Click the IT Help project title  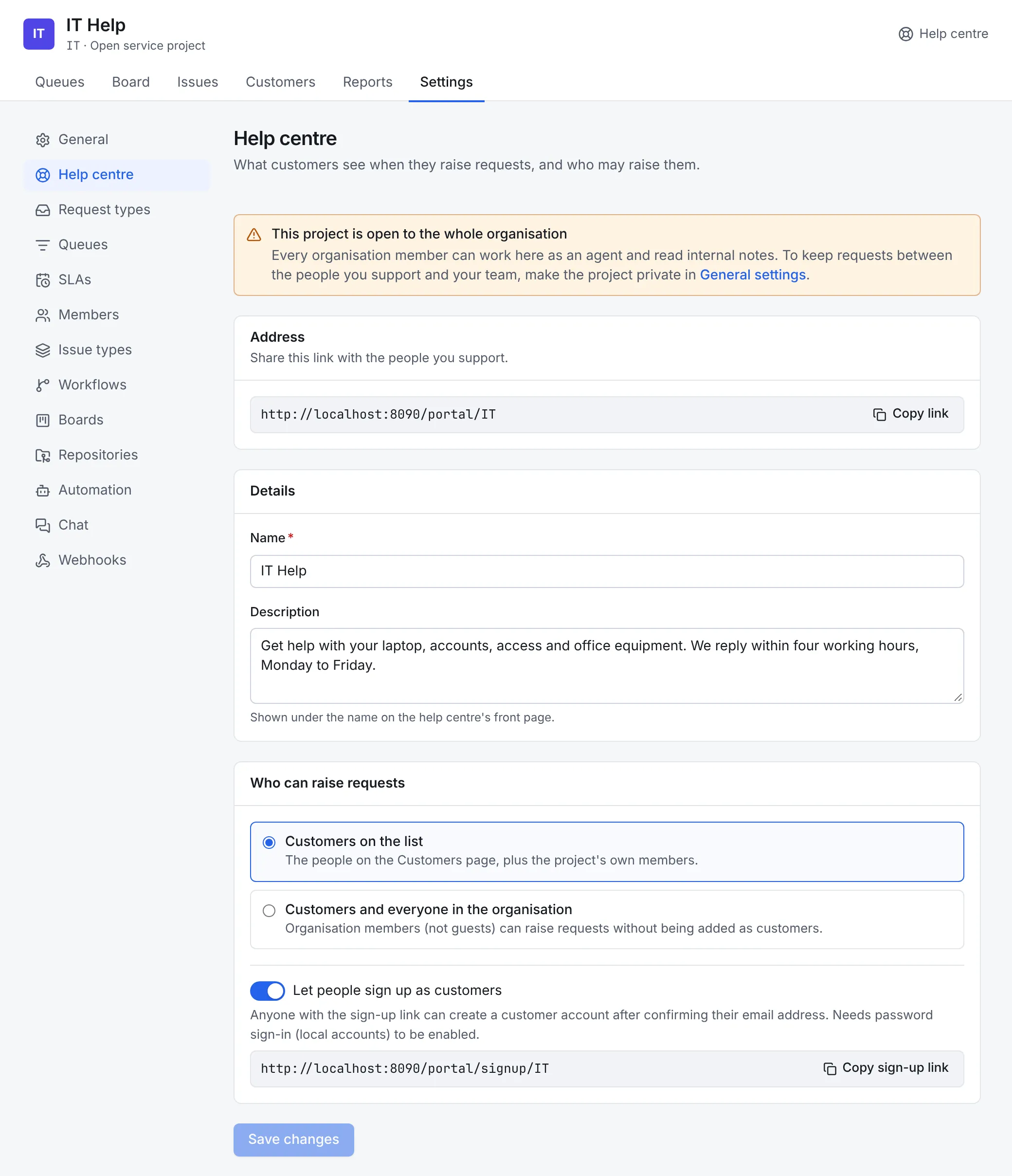tap(95, 25)
